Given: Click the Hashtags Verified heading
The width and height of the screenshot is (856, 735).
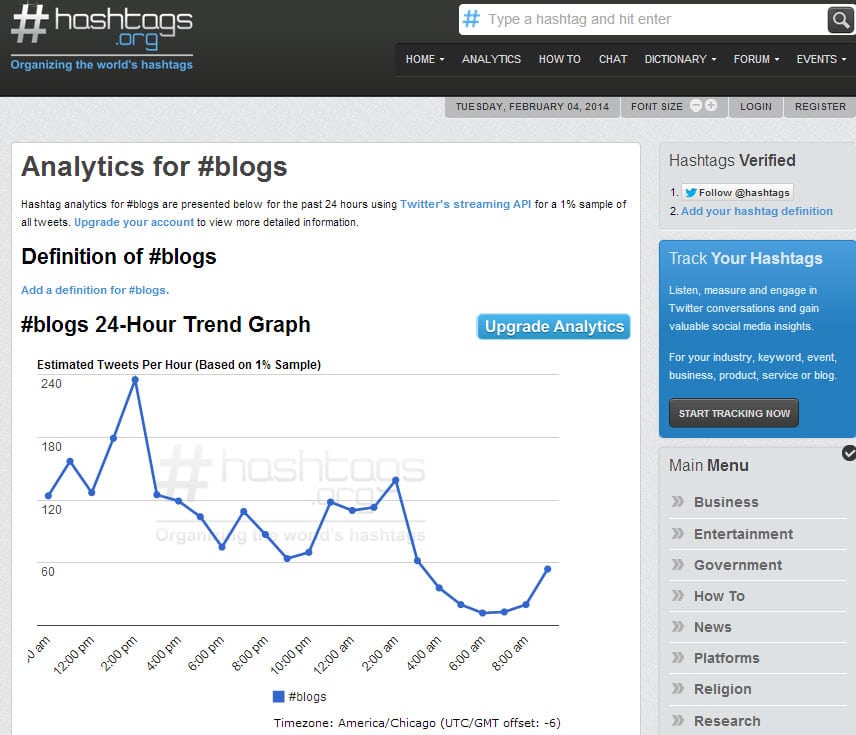Looking at the screenshot, I should click(x=732, y=160).
